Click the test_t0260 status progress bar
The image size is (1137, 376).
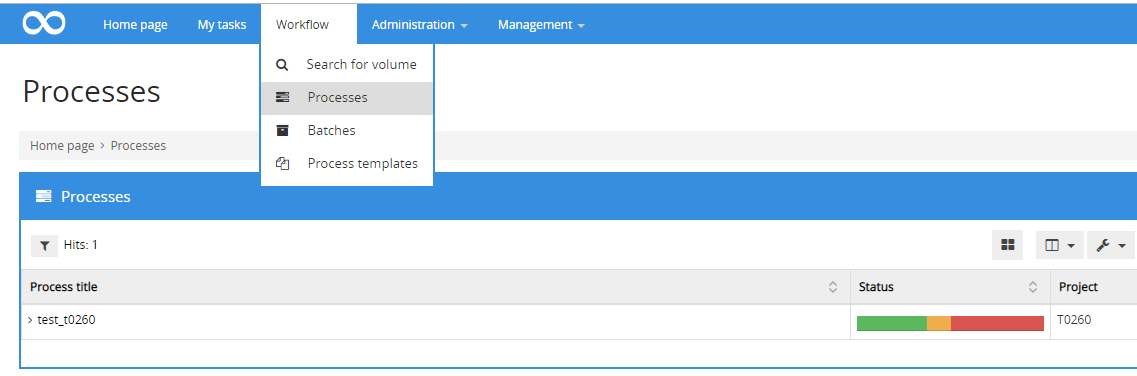point(950,323)
